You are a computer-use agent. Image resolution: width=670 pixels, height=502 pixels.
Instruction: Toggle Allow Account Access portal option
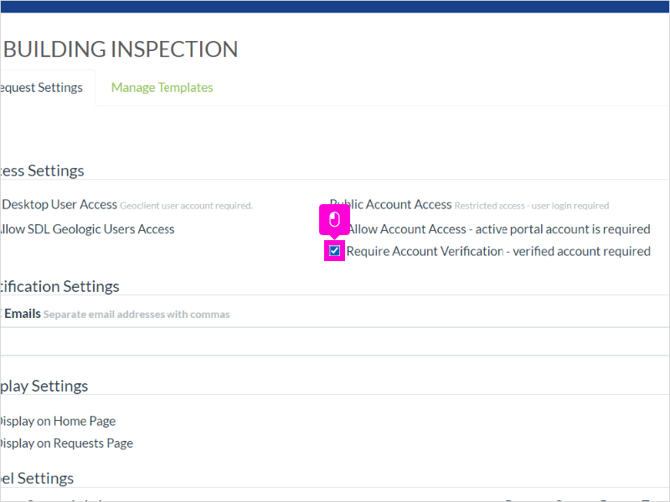click(498, 229)
